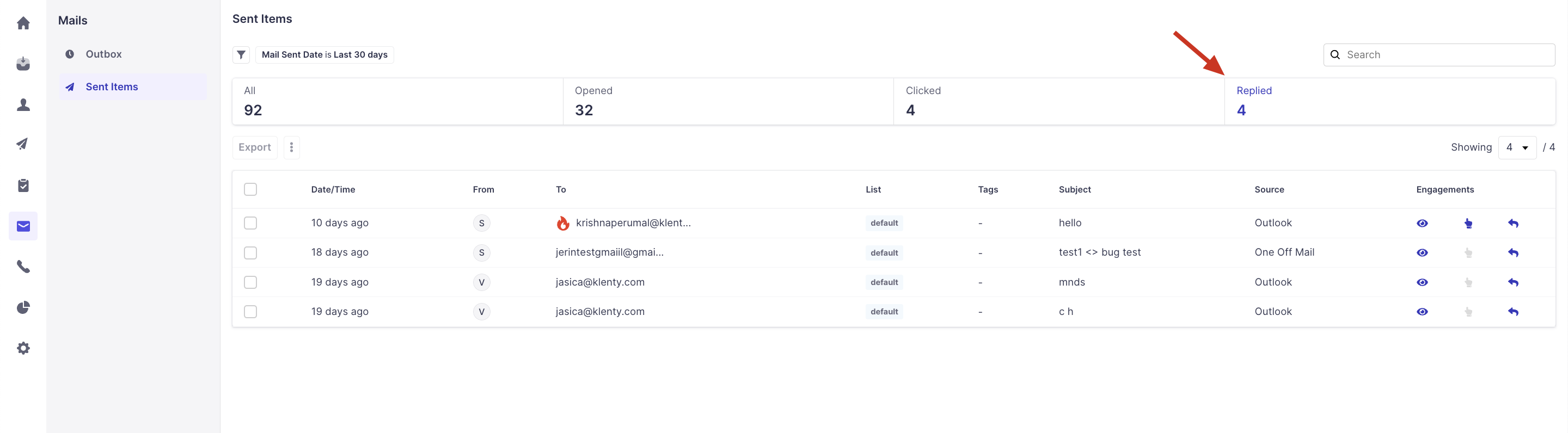
Task: Click the reply icon for hello email
Action: click(1512, 223)
